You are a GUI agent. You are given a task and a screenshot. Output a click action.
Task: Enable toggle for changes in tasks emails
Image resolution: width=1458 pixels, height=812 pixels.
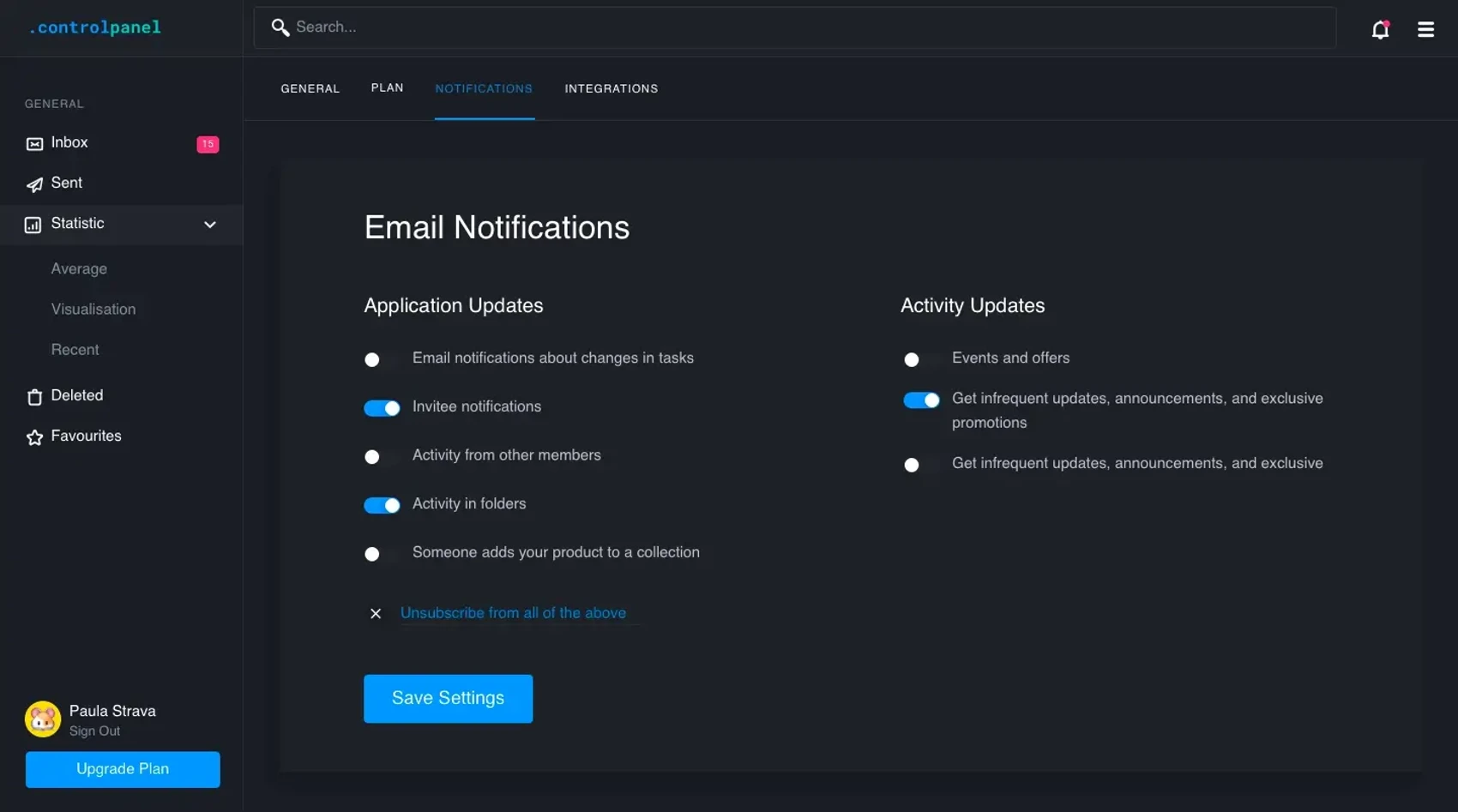381,359
